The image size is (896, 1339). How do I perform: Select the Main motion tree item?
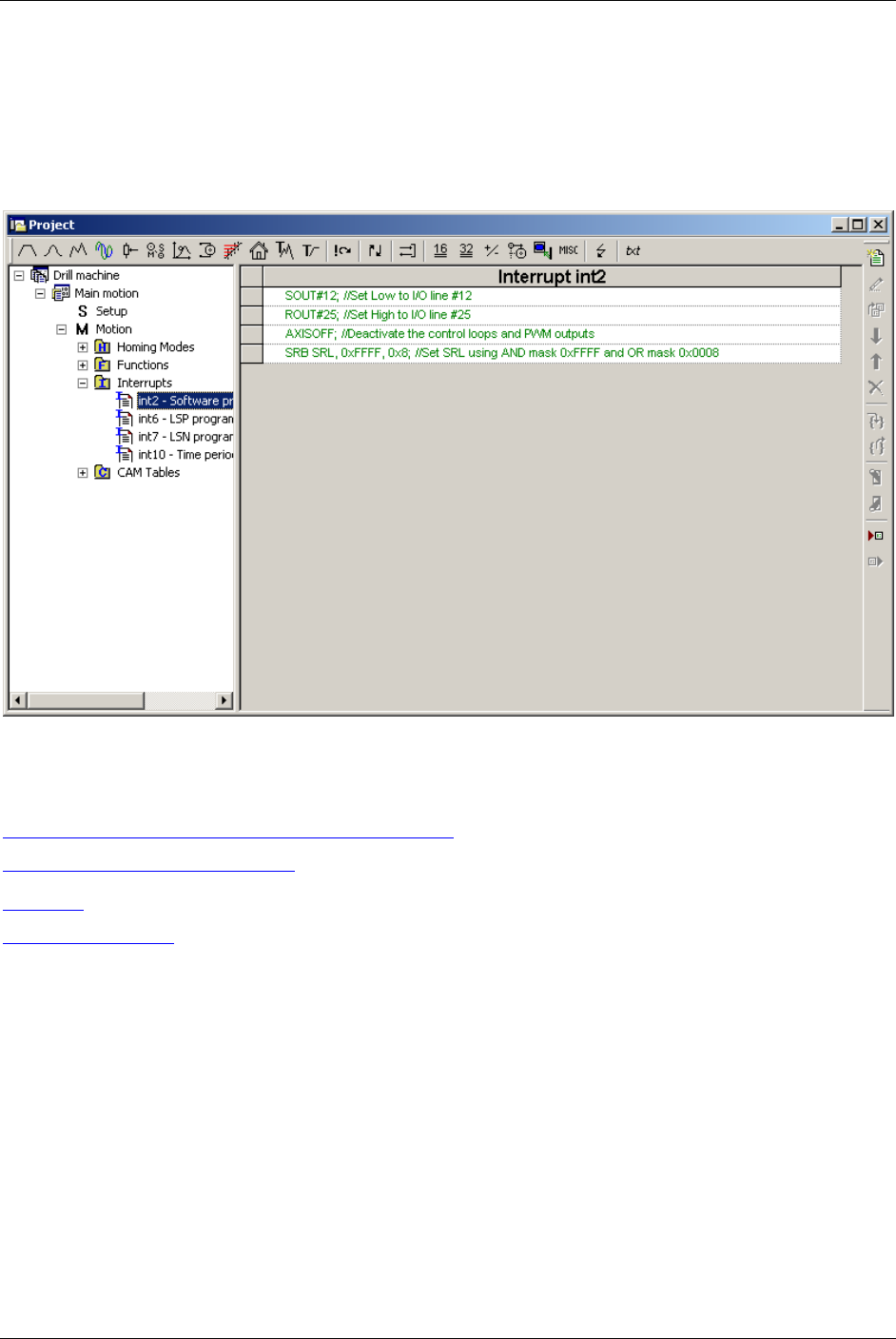(107, 293)
